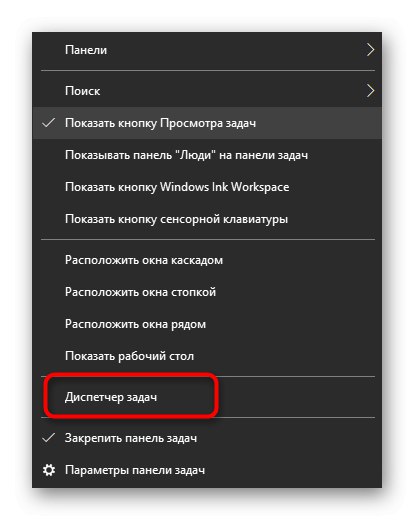
Task: Unlock taskbar via Закрепить панель задач
Action: (207, 438)
